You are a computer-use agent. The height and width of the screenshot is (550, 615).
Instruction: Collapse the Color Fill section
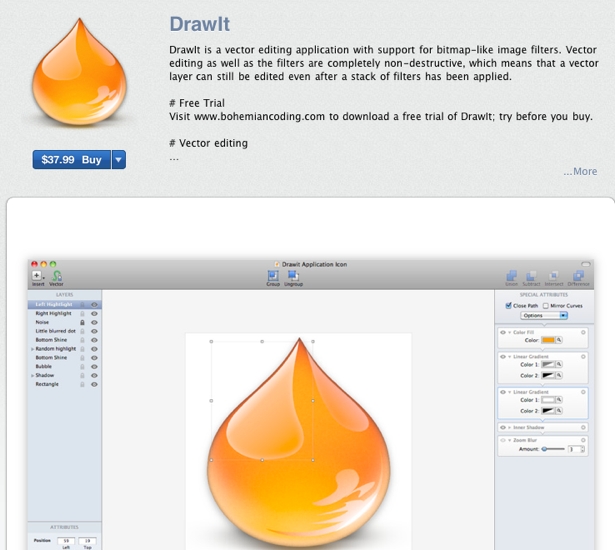point(510,332)
